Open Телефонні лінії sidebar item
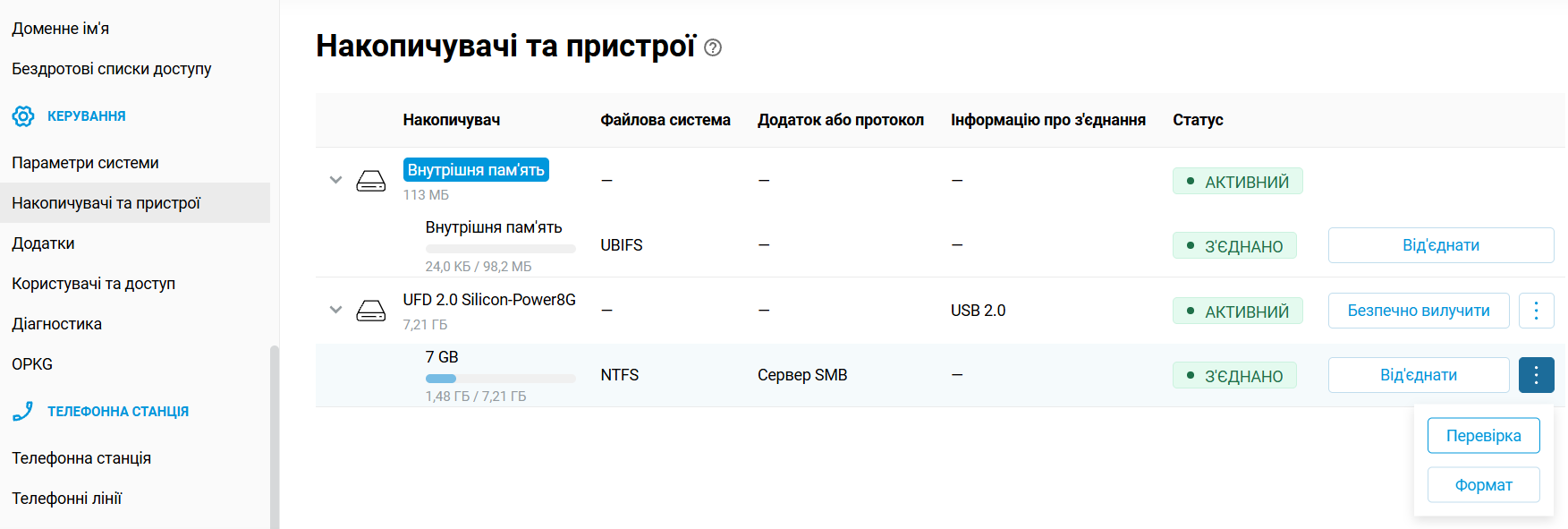This screenshot has height=529, width=1568. point(67,499)
